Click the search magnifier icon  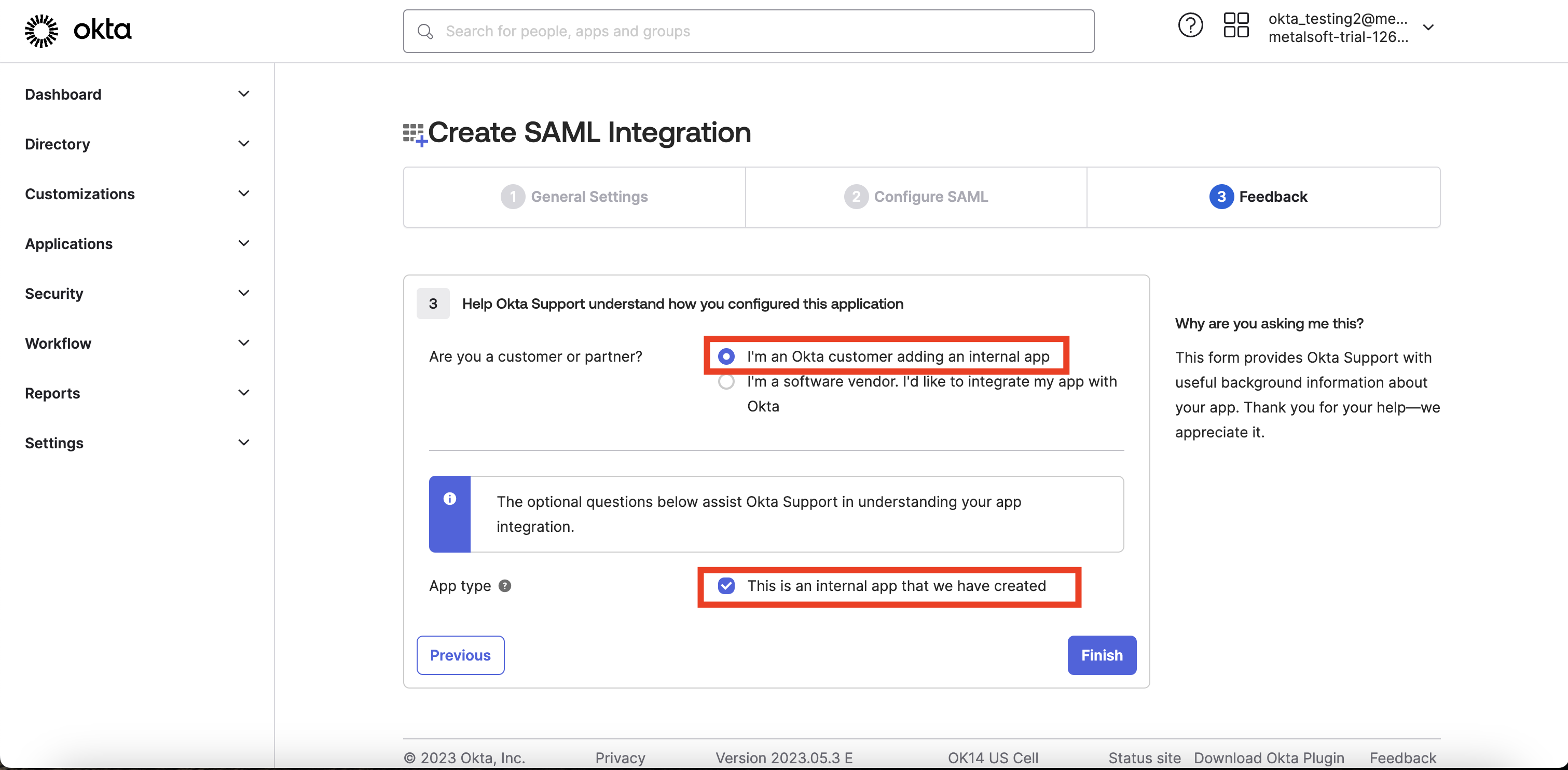(425, 32)
